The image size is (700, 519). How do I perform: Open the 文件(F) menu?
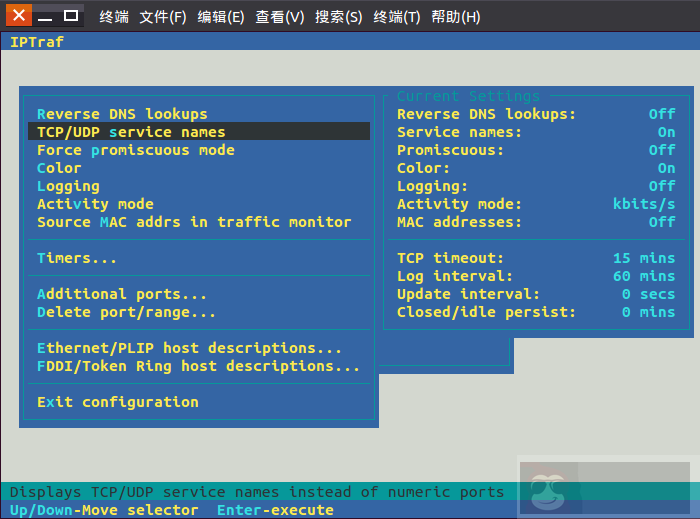162,17
